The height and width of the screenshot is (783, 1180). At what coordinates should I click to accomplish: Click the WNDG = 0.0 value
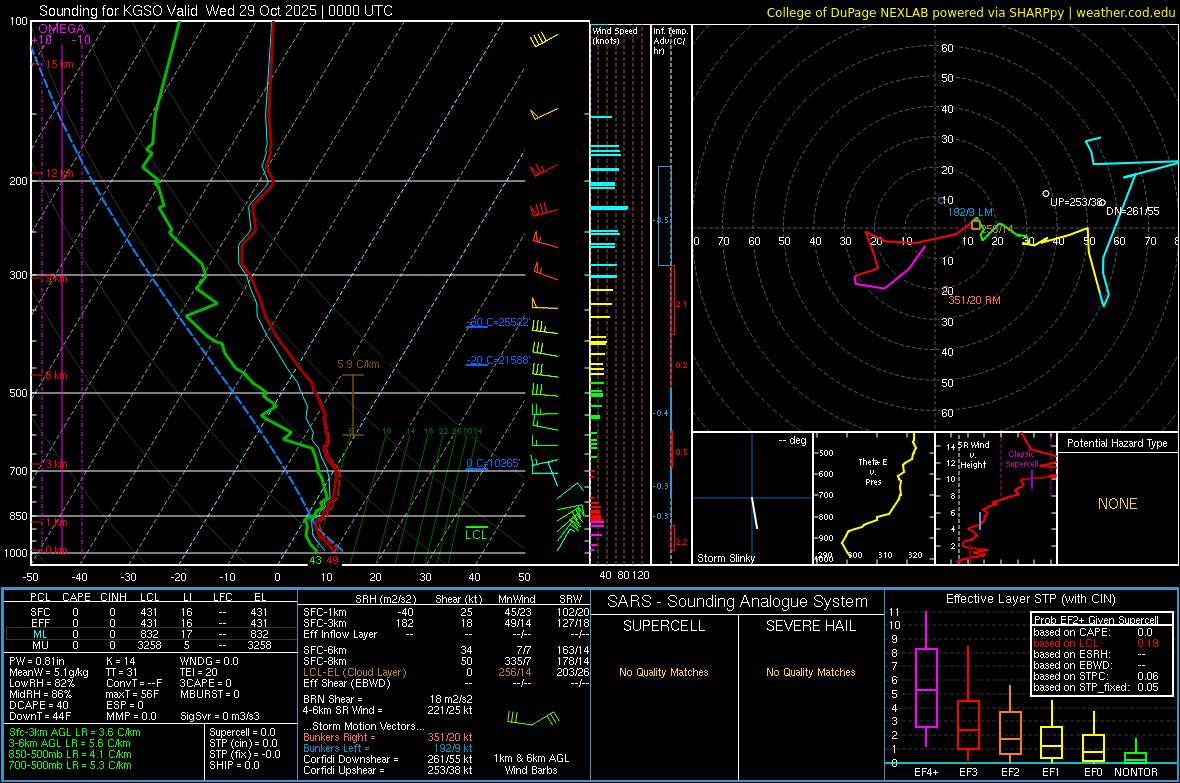point(209,661)
